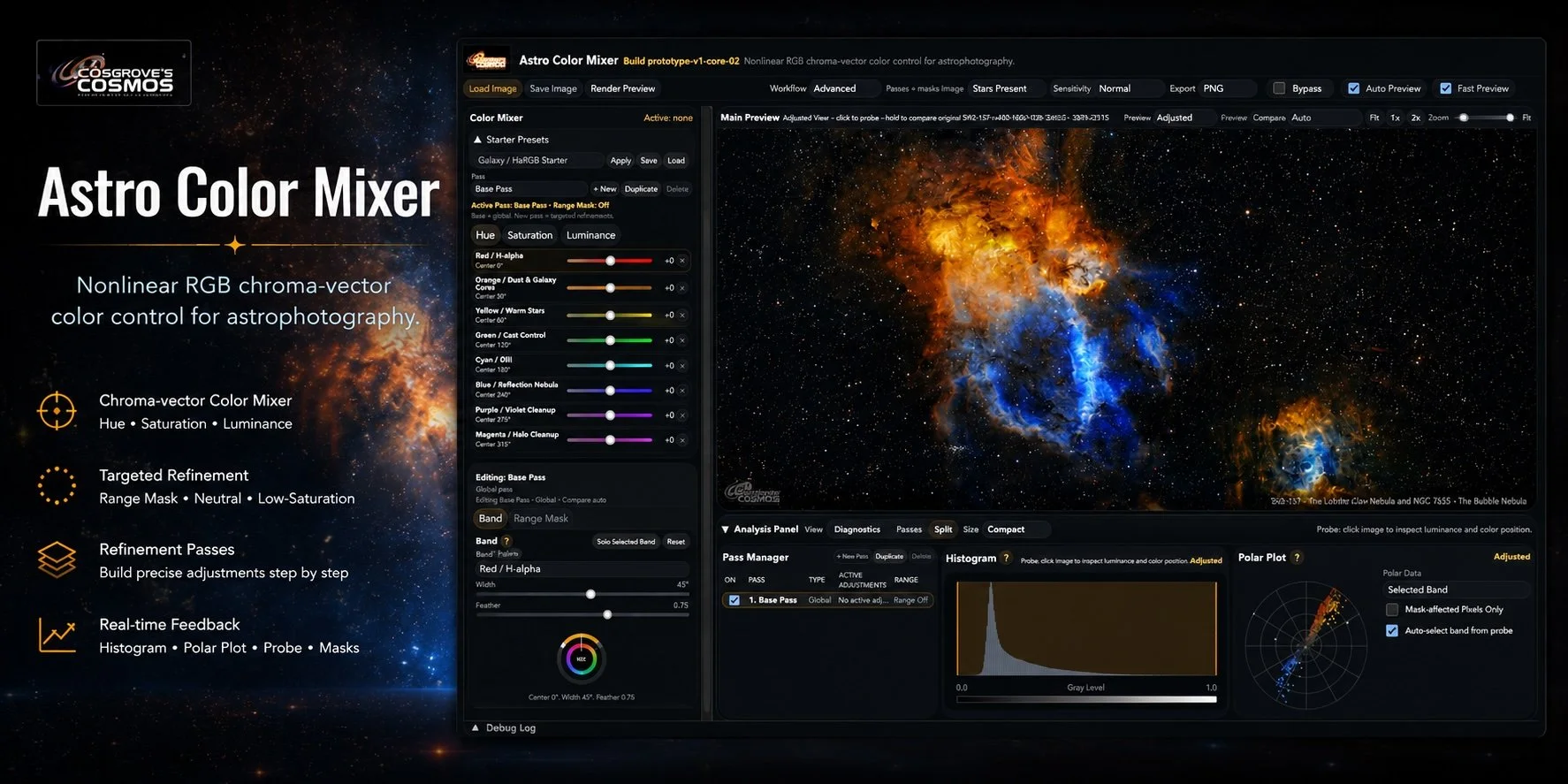Click the band Width slider handle
The width and height of the screenshot is (1568, 784).
coord(590,595)
